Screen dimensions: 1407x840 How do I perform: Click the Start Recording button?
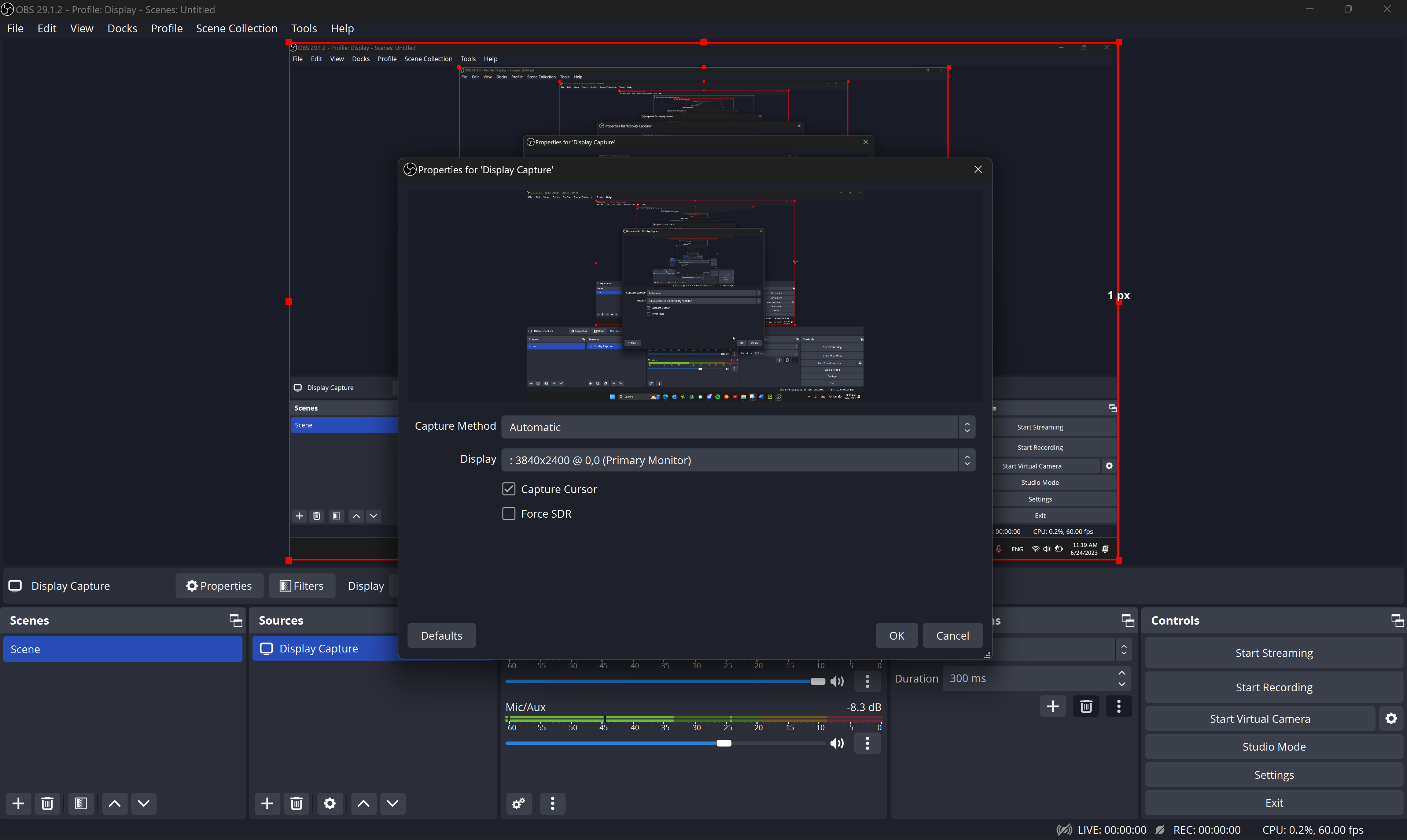point(1273,687)
